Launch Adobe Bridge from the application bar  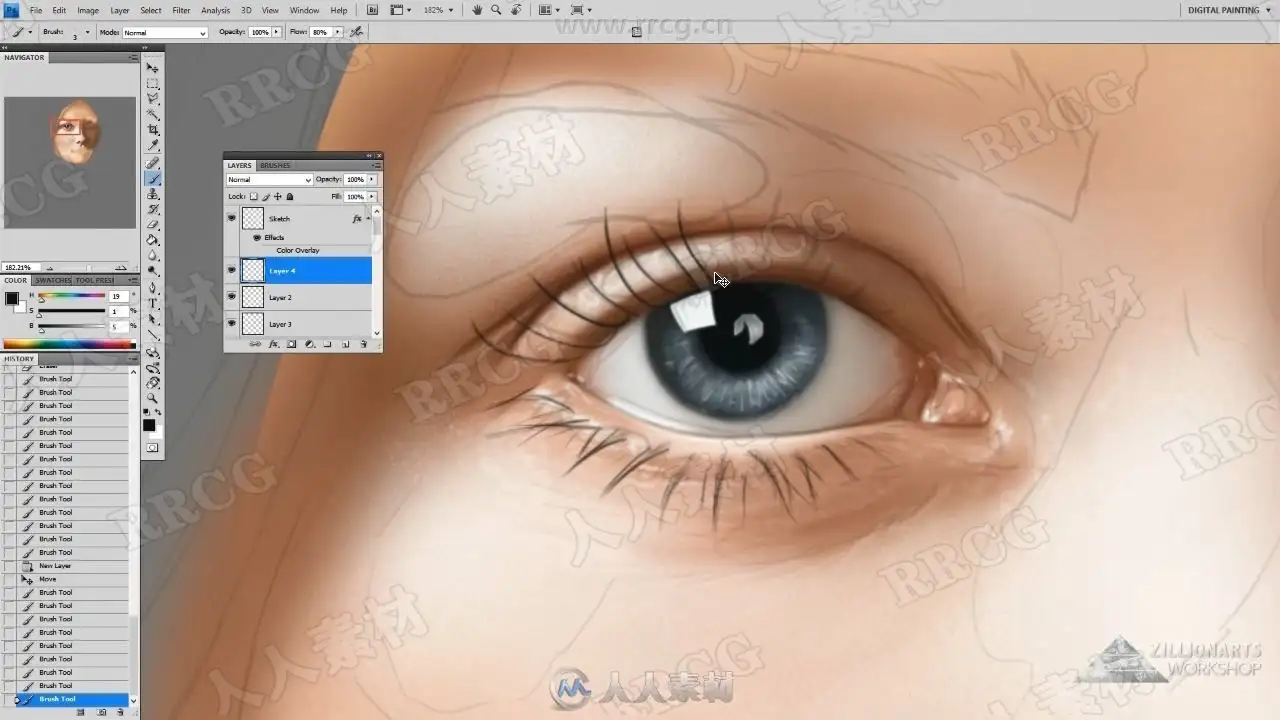point(373,10)
